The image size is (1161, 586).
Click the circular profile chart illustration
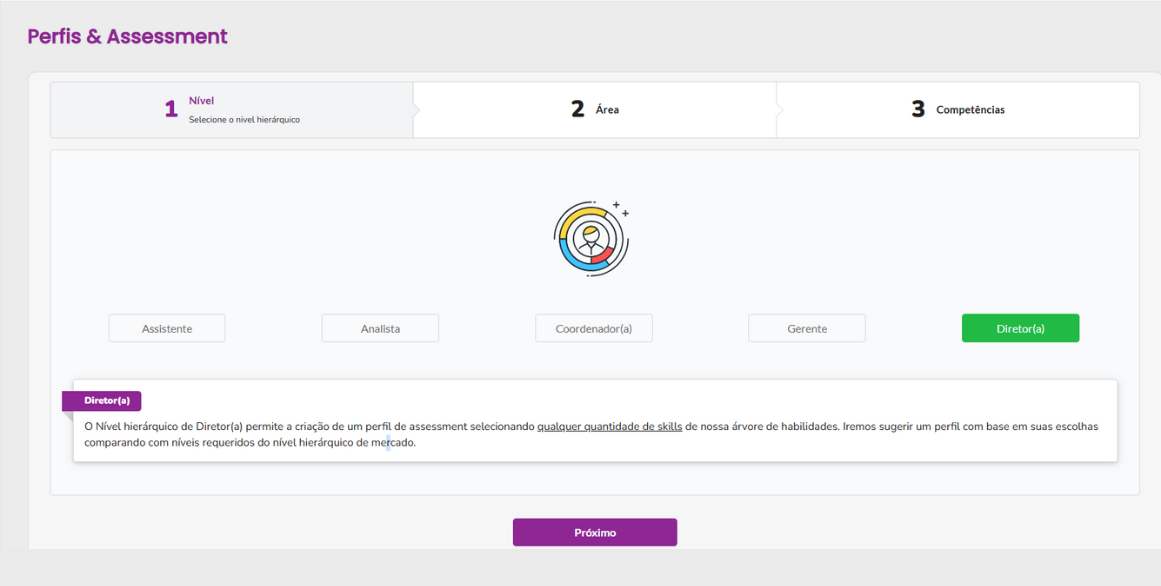[x=590, y=239]
